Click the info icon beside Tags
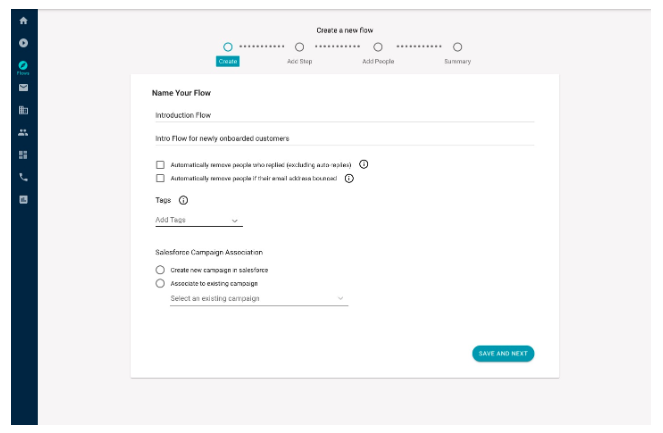 coord(183,200)
